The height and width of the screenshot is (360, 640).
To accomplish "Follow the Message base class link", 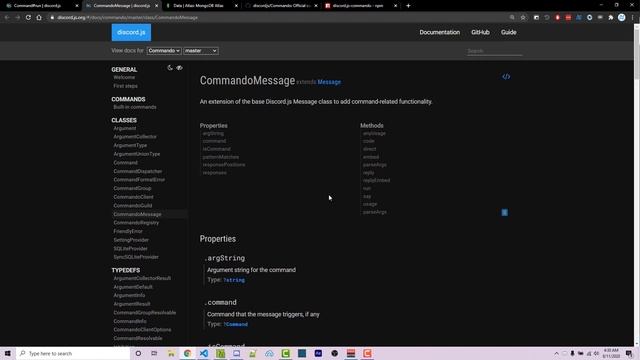I will [329, 82].
